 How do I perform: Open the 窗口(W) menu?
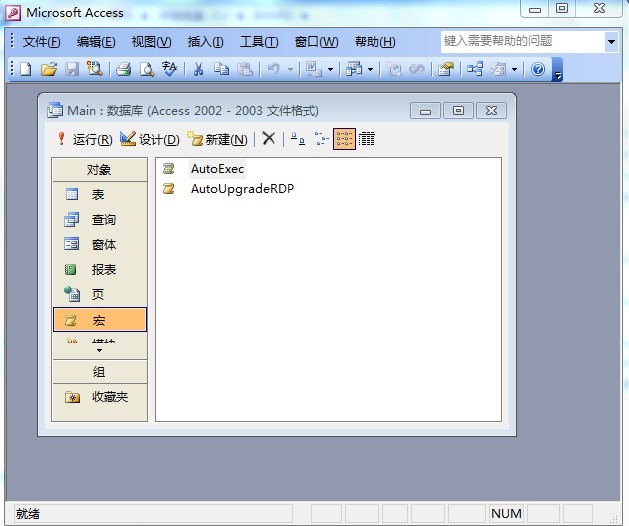click(316, 42)
